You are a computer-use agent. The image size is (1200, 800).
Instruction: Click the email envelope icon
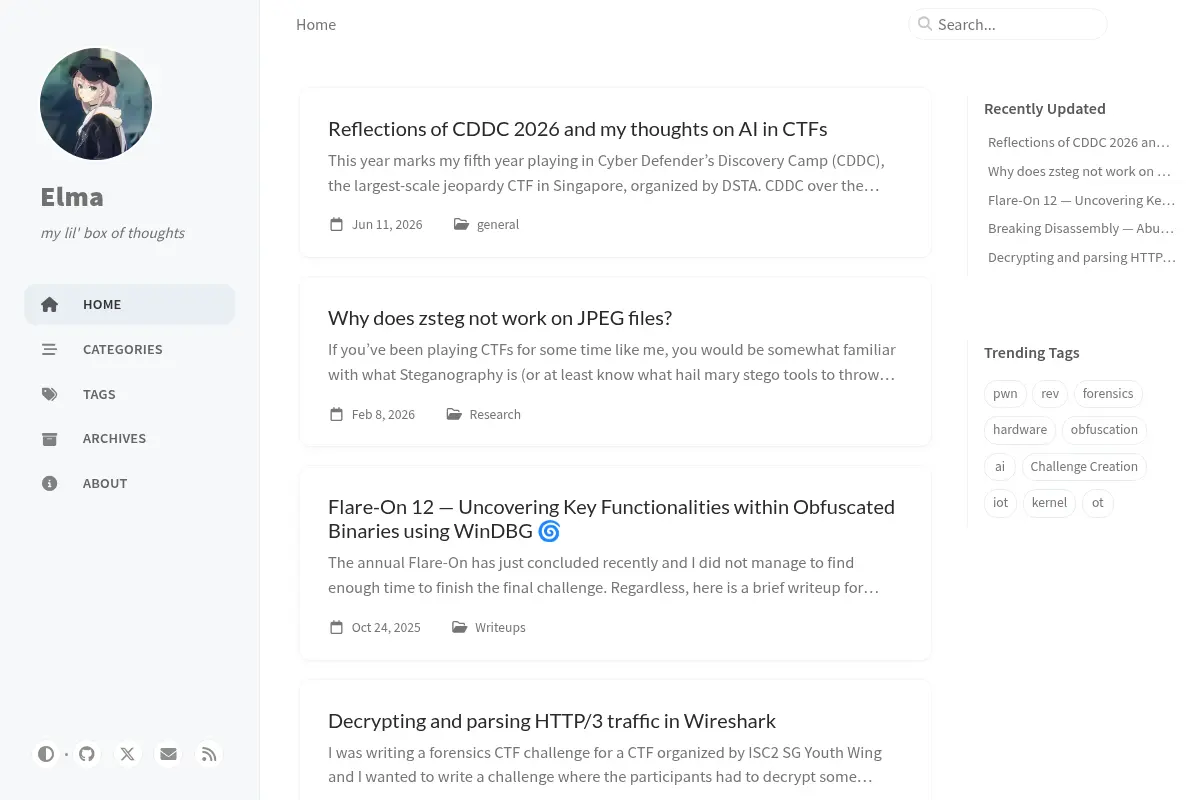[168, 754]
